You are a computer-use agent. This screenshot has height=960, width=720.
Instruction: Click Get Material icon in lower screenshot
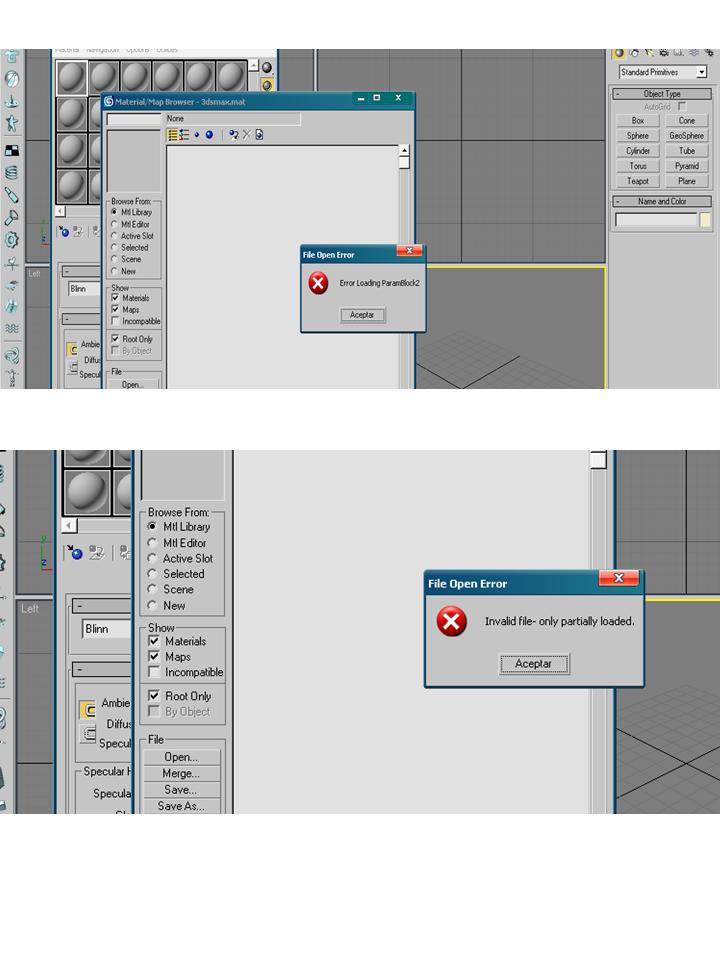point(75,552)
